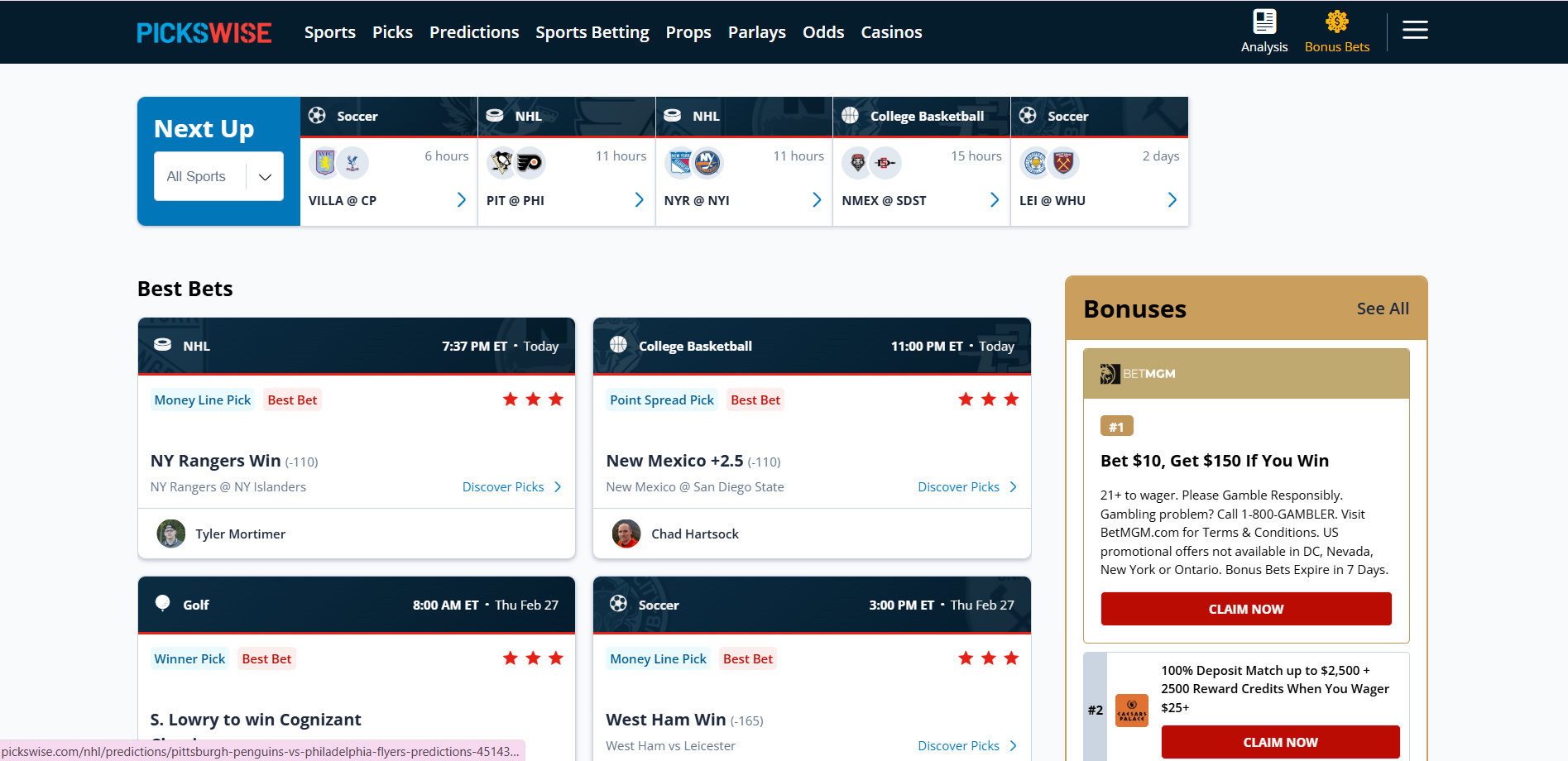Expand the LEI @ WHU matchup arrow
The height and width of the screenshot is (761, 1568).
tap(1172, 200)
